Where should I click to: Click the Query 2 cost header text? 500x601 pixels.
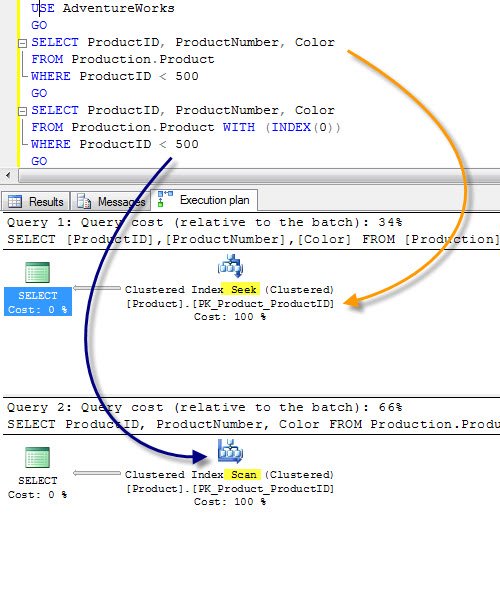click(x=204, y=407)
